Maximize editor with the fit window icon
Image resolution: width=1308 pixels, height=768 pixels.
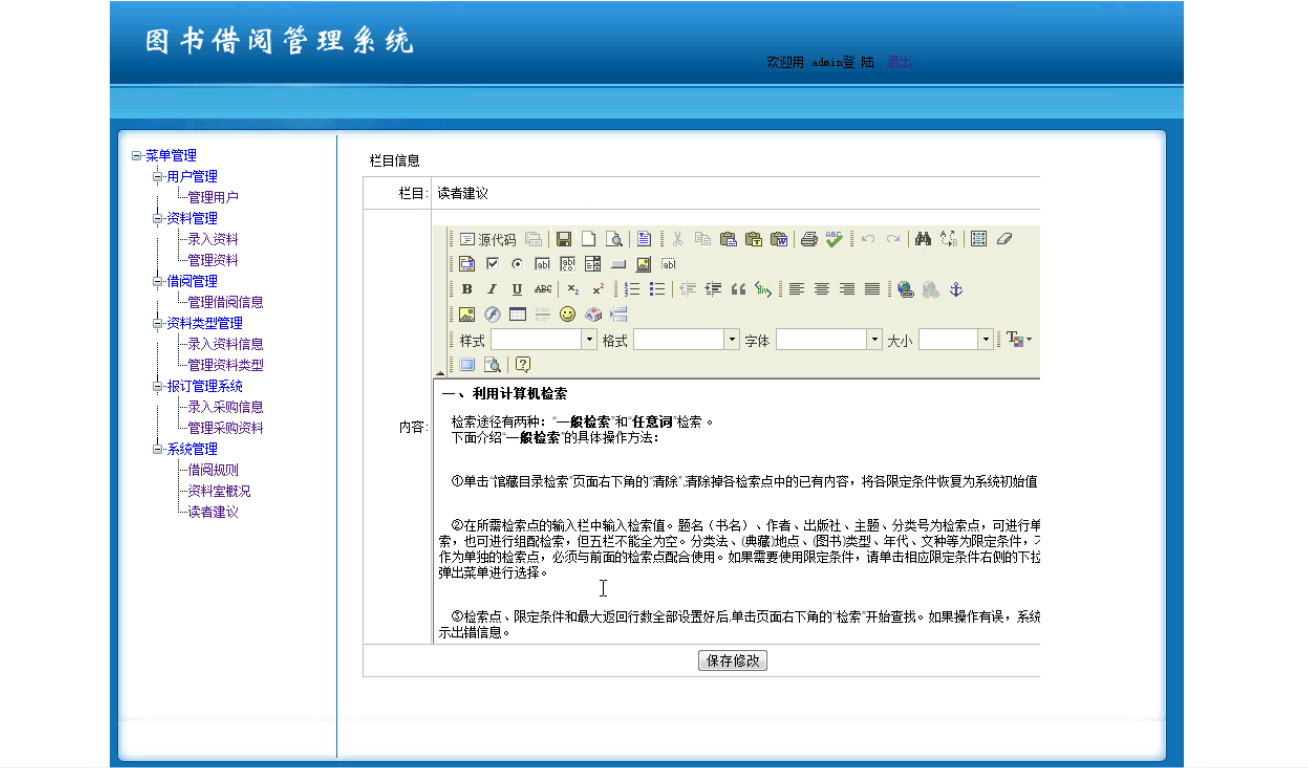point(467,364)
